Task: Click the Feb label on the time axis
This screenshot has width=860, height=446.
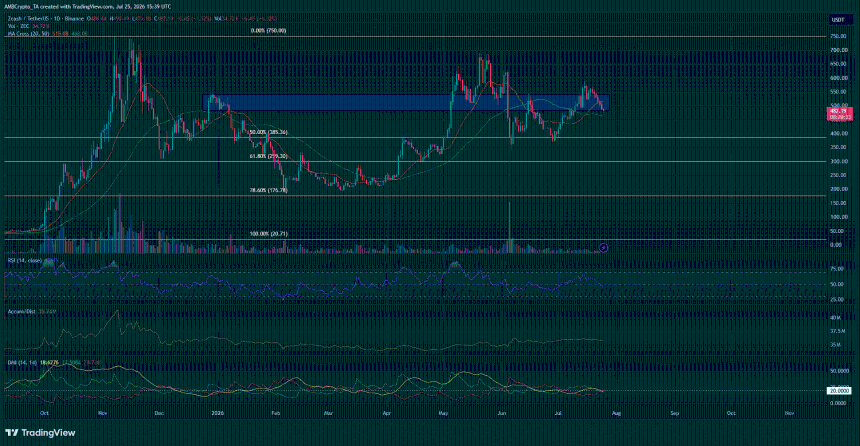Action: 276,413
